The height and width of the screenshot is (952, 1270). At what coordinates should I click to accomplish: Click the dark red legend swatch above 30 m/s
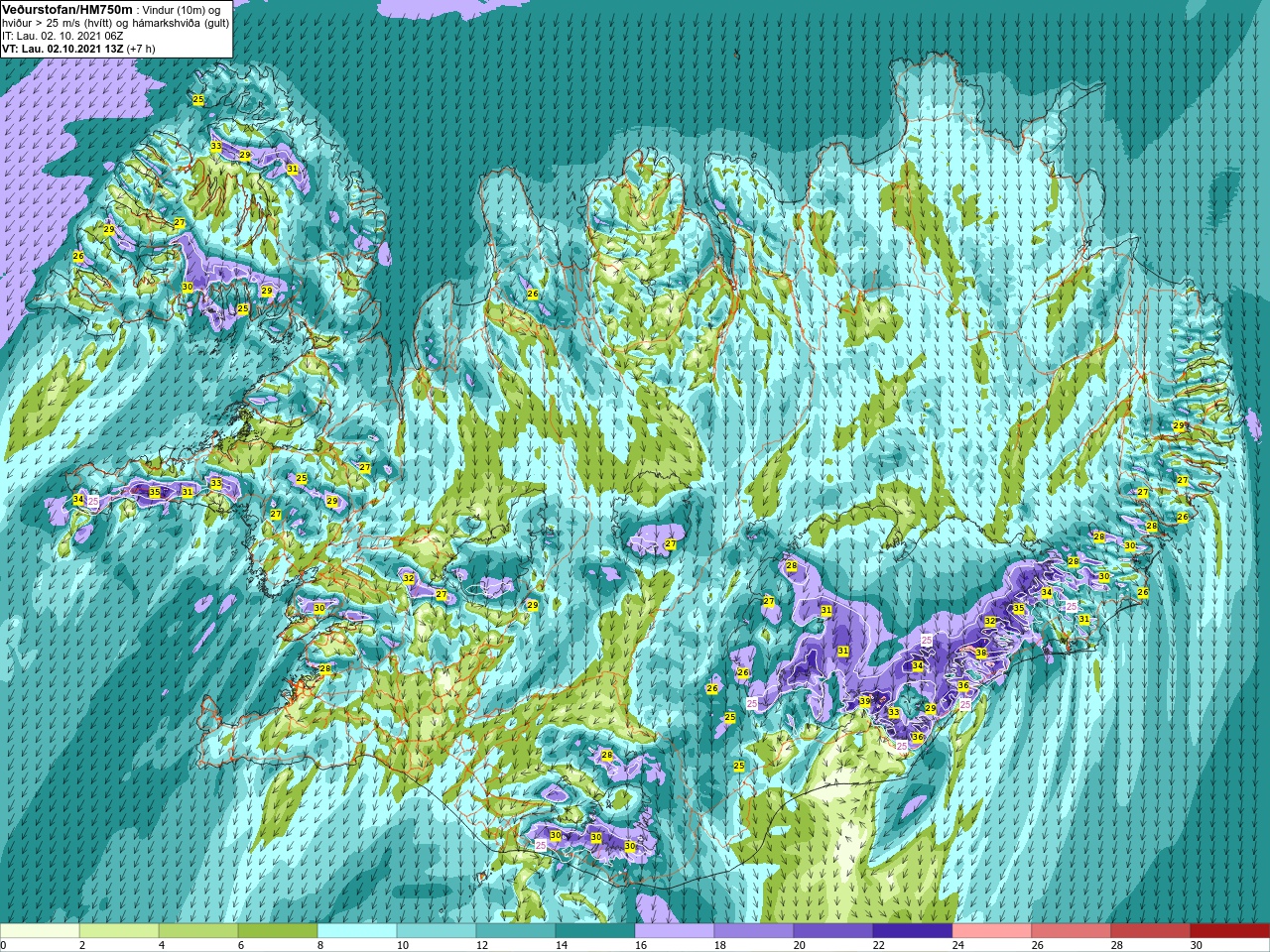click(x=1230, y=931)
